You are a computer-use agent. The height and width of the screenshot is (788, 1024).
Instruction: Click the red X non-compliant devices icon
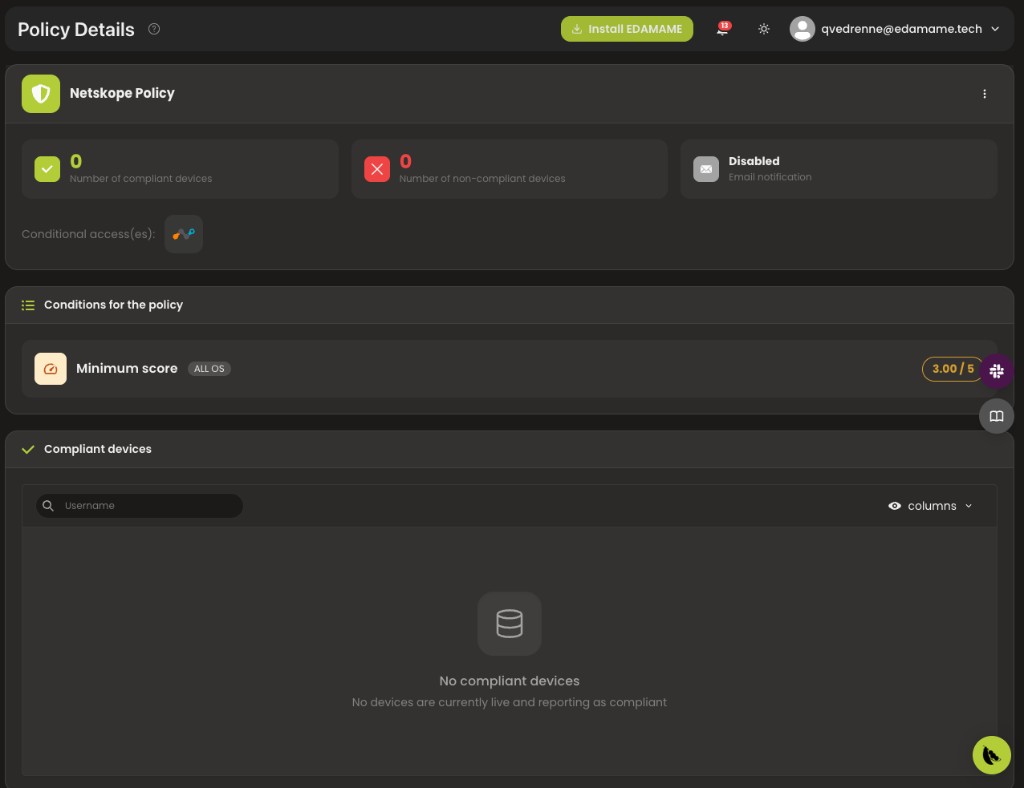pyautogui.click(x=377, y=169)
